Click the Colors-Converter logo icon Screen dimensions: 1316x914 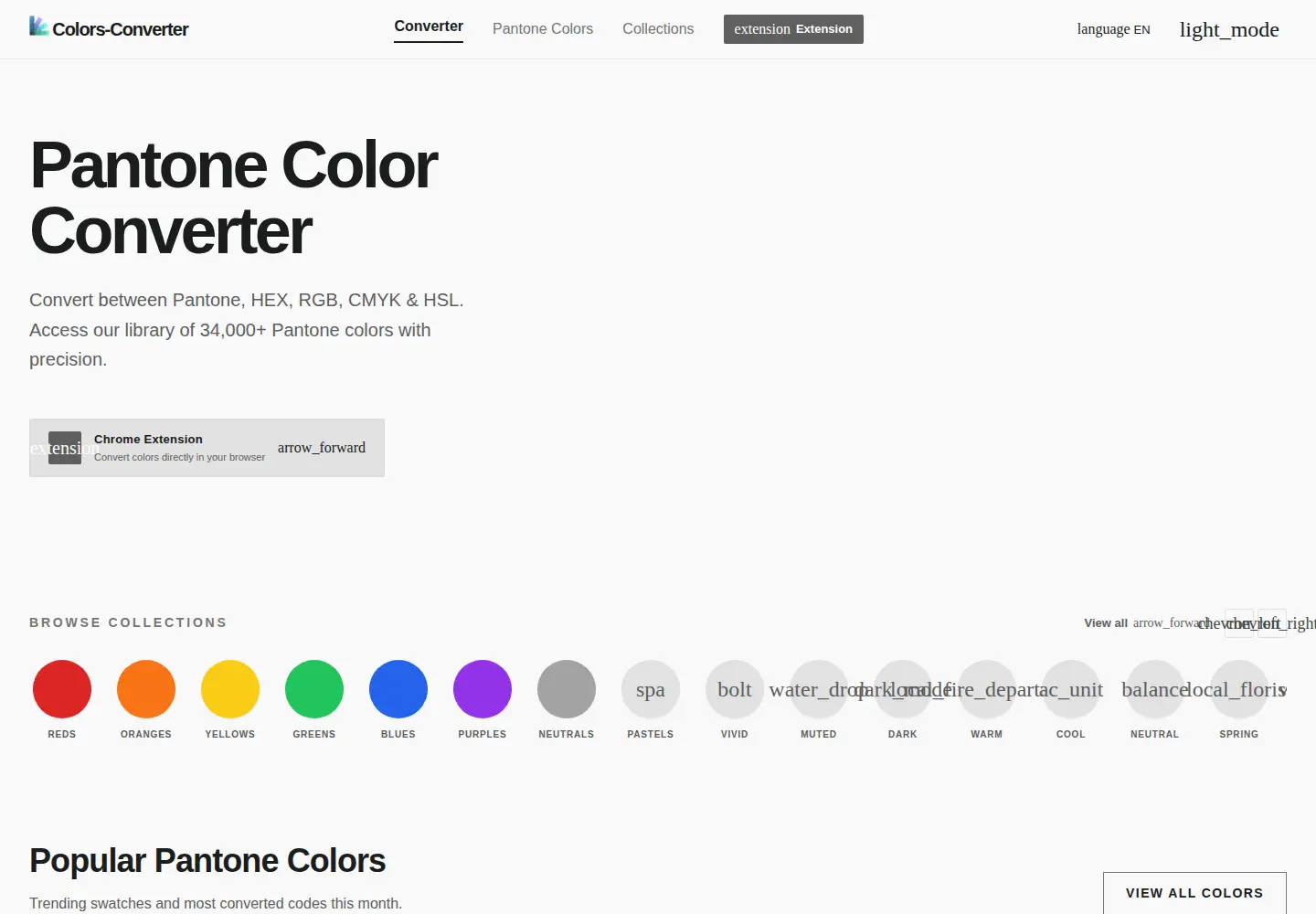coord(38,27)
